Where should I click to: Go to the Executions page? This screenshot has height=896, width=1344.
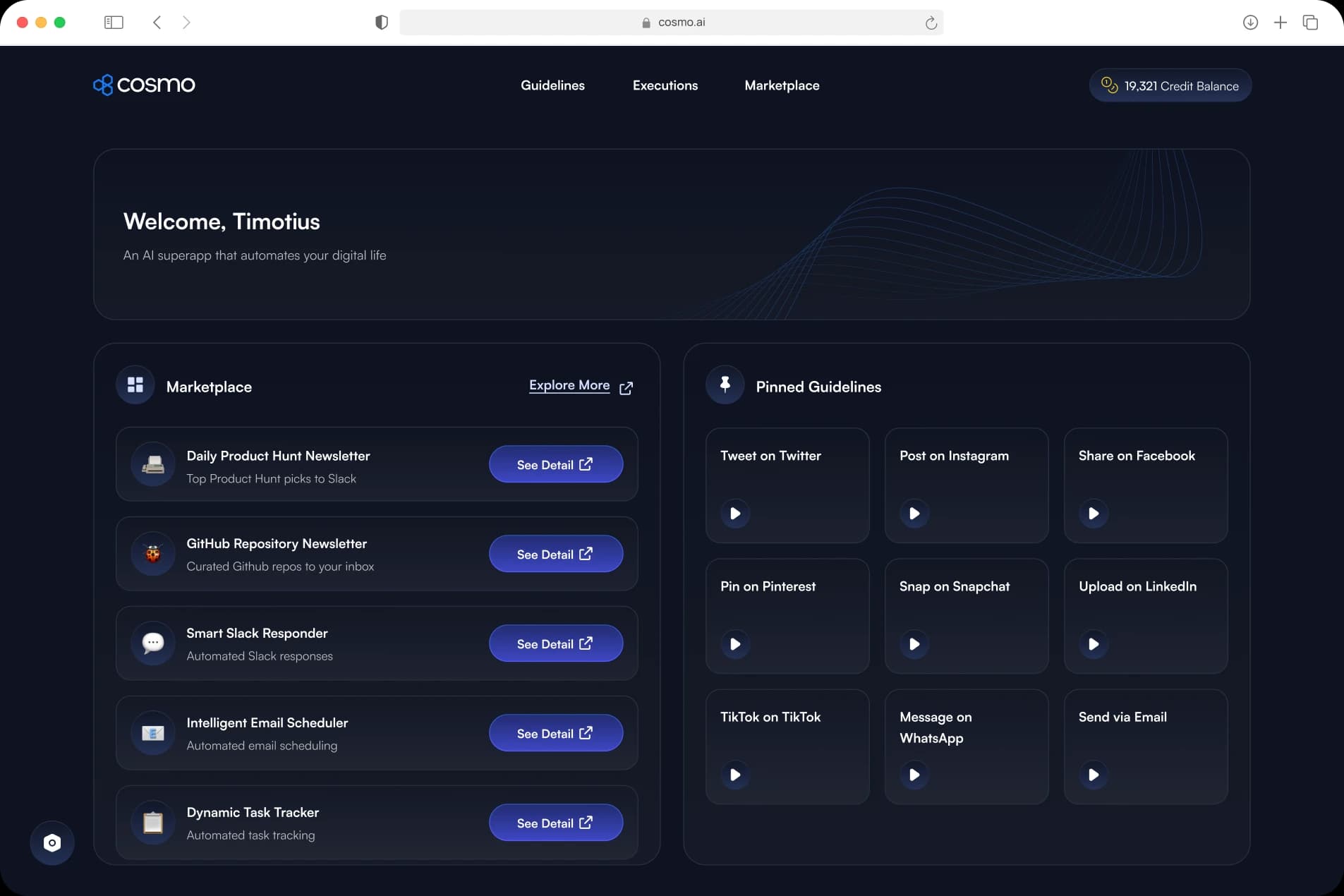coord(665,85)
